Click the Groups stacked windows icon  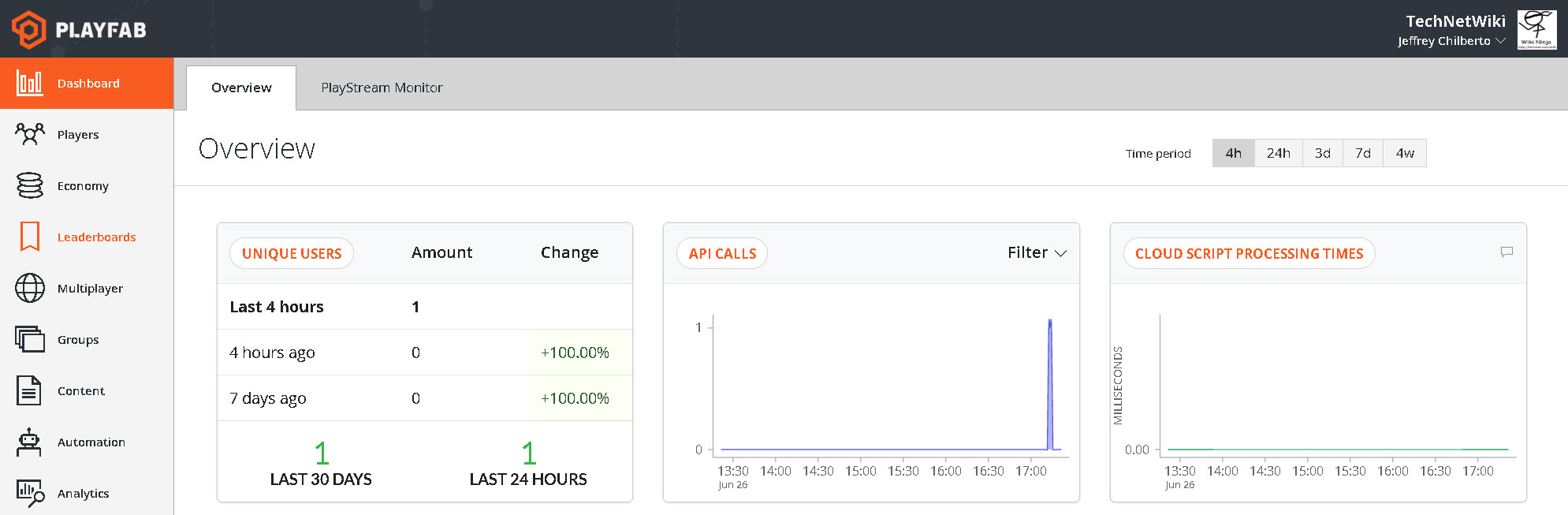(x=30, y=339)
